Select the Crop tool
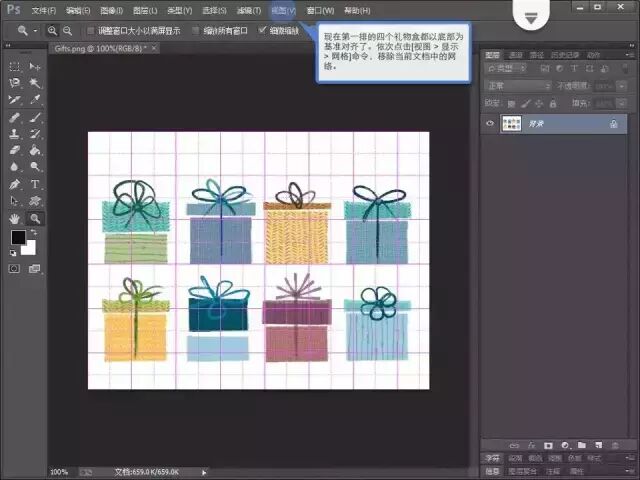 tap(15, 100)
